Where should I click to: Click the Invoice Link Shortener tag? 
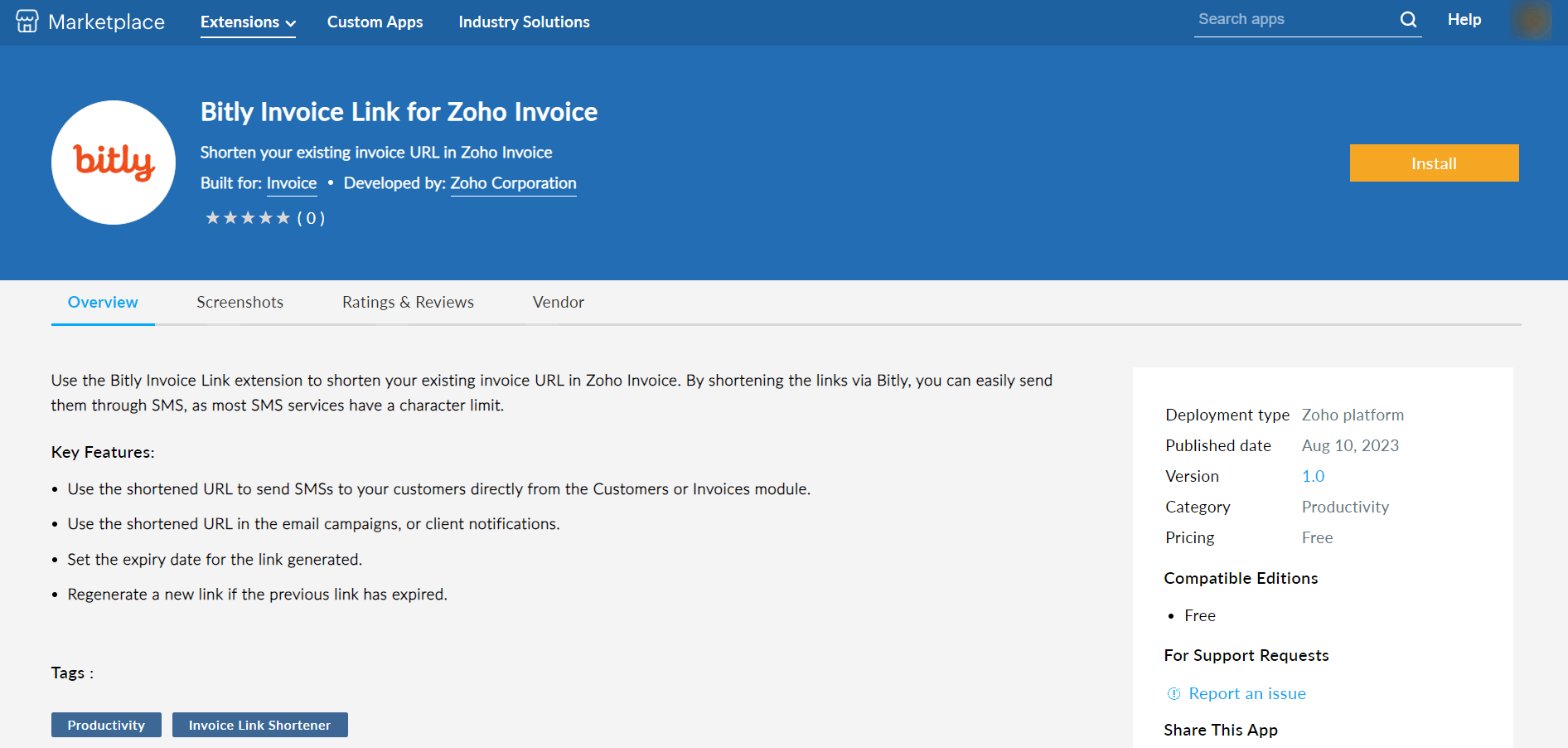pyautogui.click(x=259, y=725)
